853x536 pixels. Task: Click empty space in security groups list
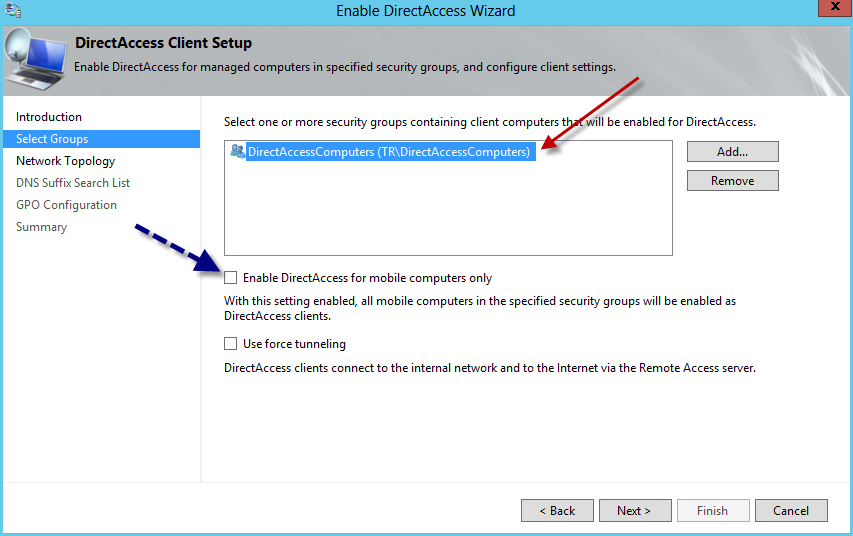[x=447, y=215]
